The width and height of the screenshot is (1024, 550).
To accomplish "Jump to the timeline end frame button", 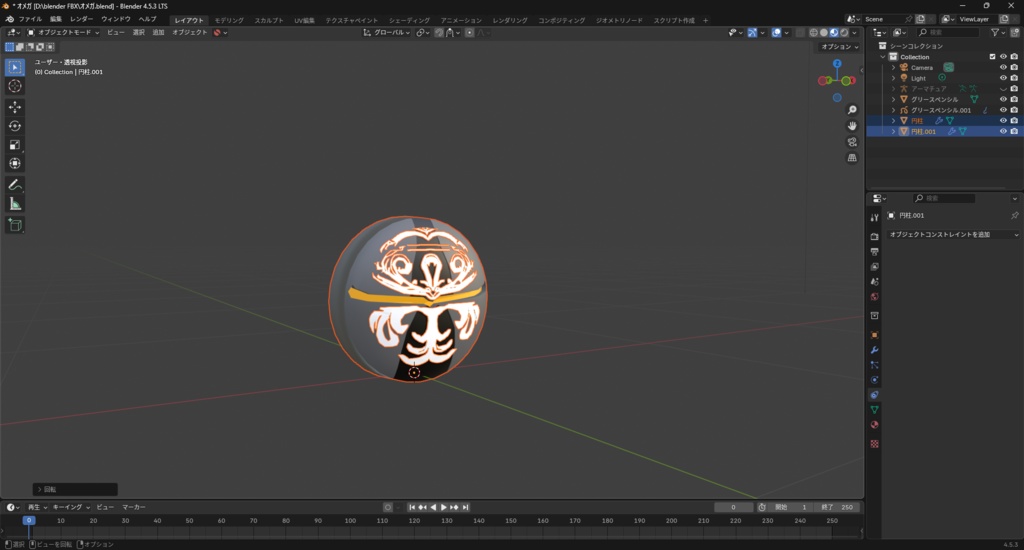I will [x=465, y=508].
